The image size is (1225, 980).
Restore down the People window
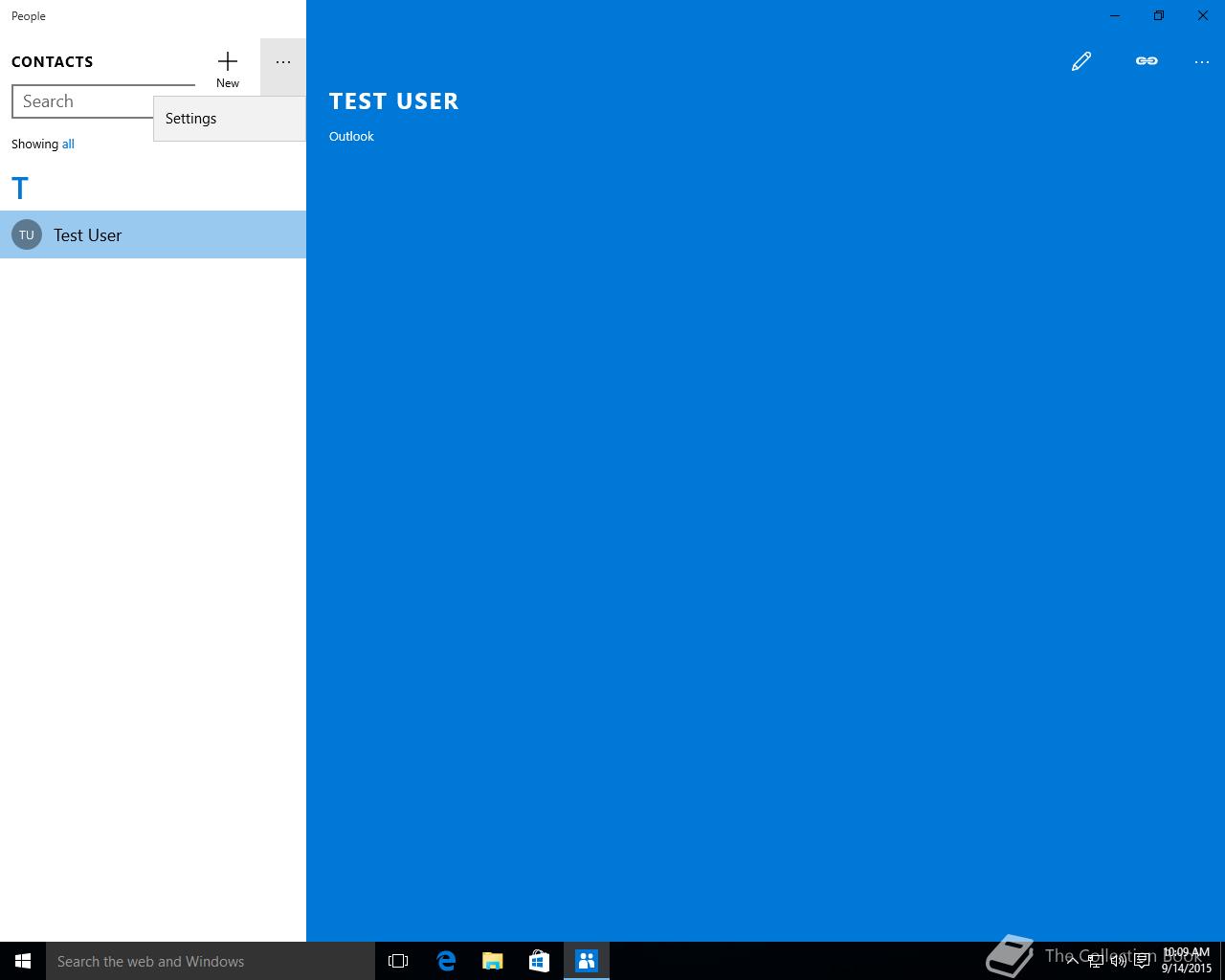tap(1159, 15)
